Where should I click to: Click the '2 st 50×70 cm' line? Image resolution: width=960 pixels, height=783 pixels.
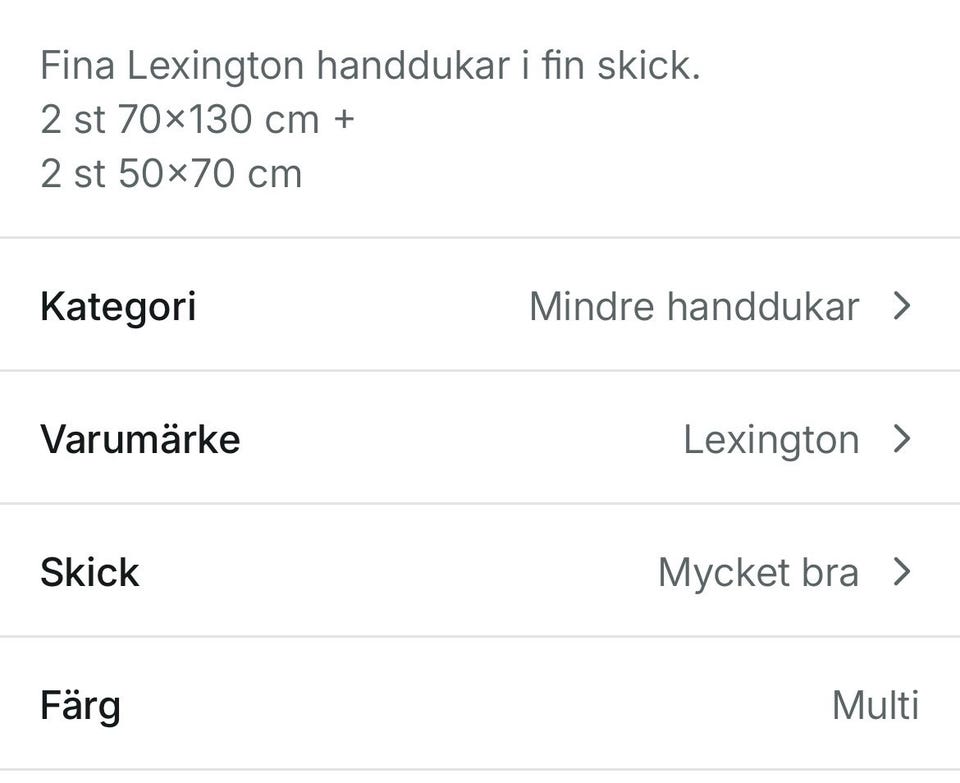[x=171, y=174]
